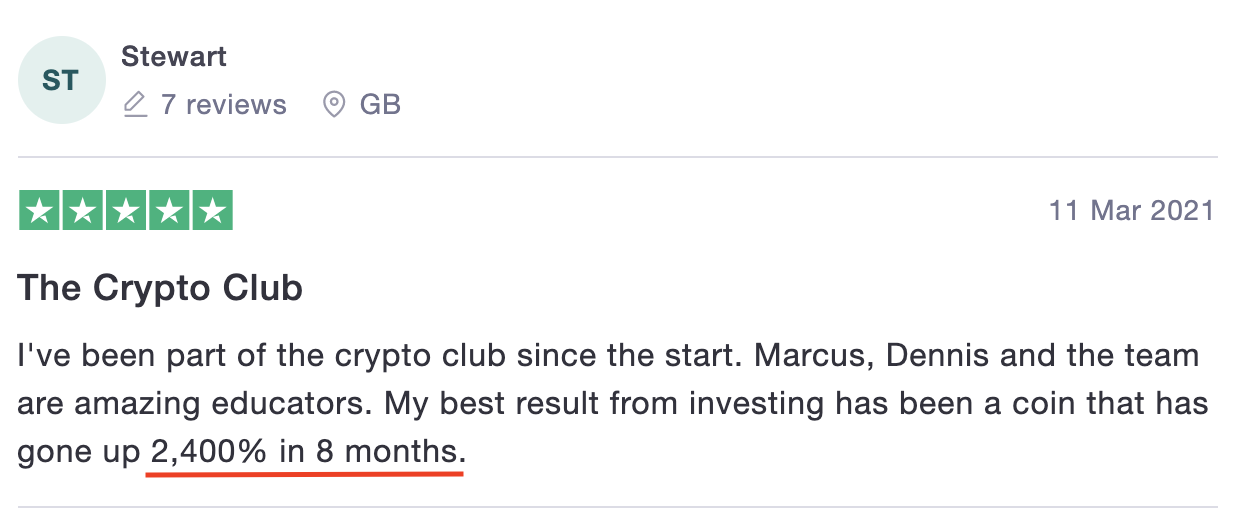Screen dimensions: 1248x532
Task: Click the fifth green star
Action: pyautogui.click(x=212, y=210)
